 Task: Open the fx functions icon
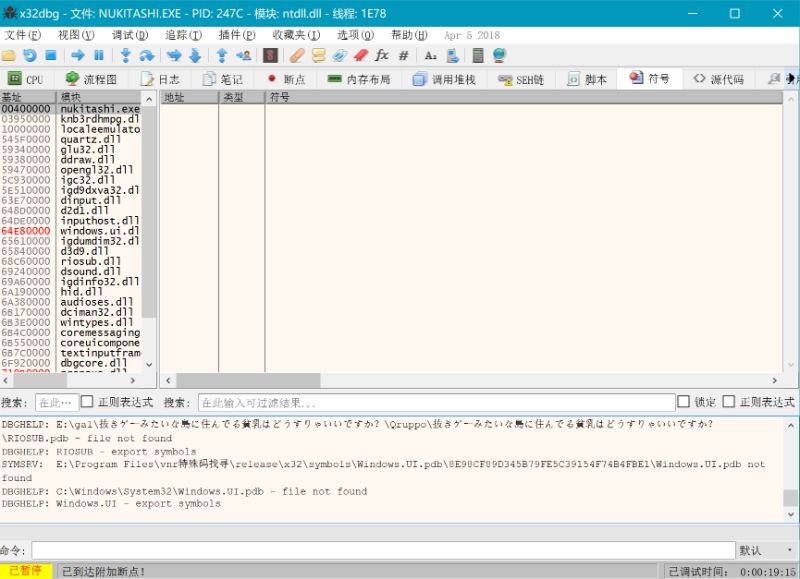(381, 56)
